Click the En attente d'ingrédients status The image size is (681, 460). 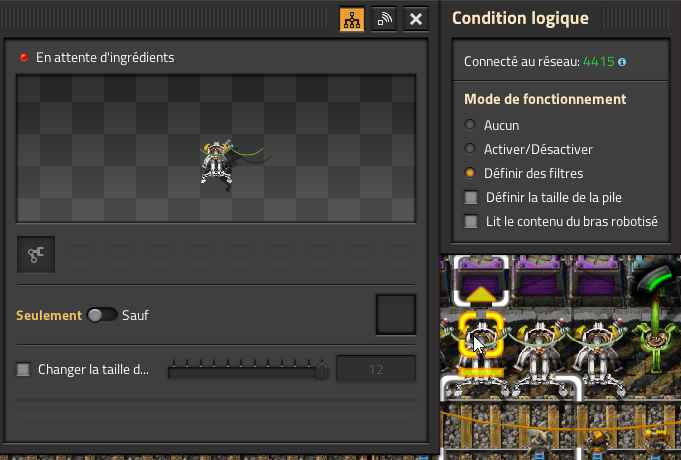(105, 57)
